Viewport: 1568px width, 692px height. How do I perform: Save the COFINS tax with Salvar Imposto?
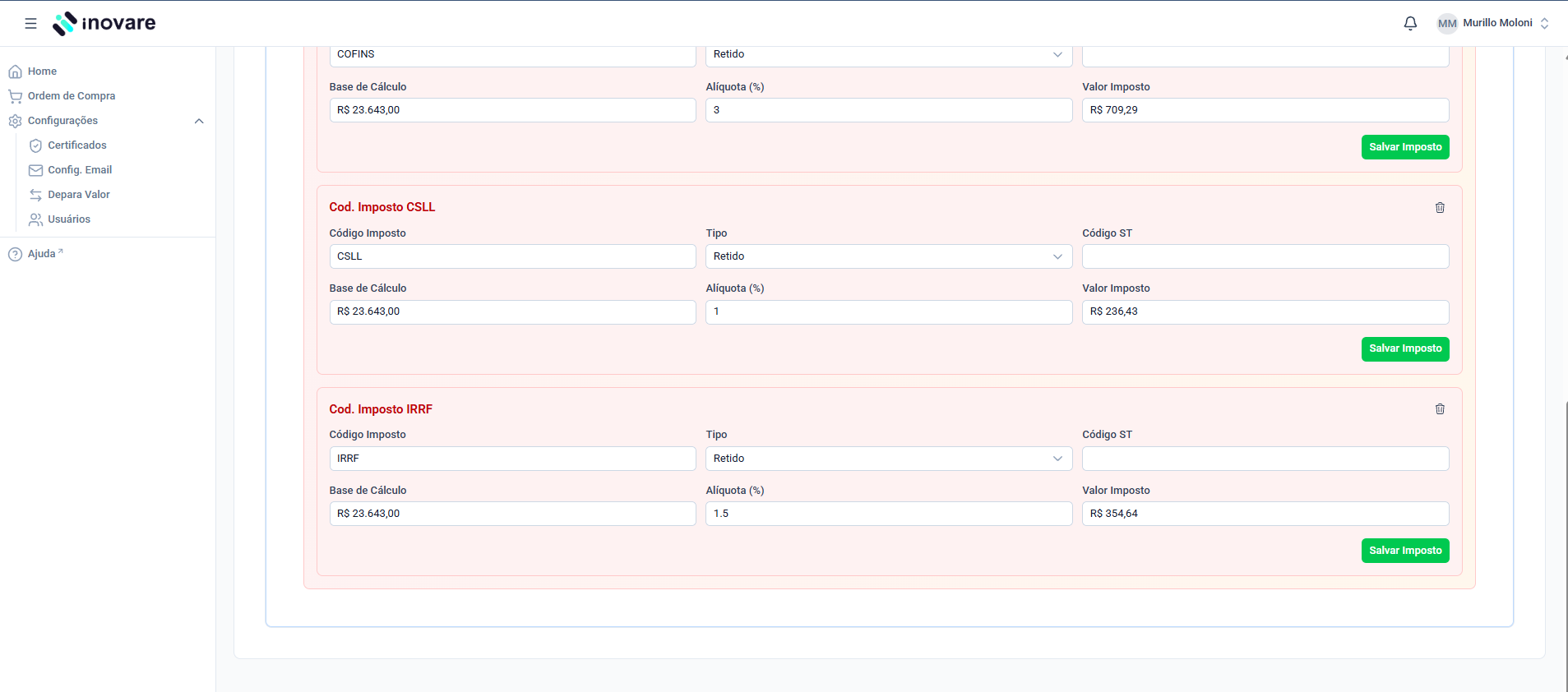coord(1405,147)
